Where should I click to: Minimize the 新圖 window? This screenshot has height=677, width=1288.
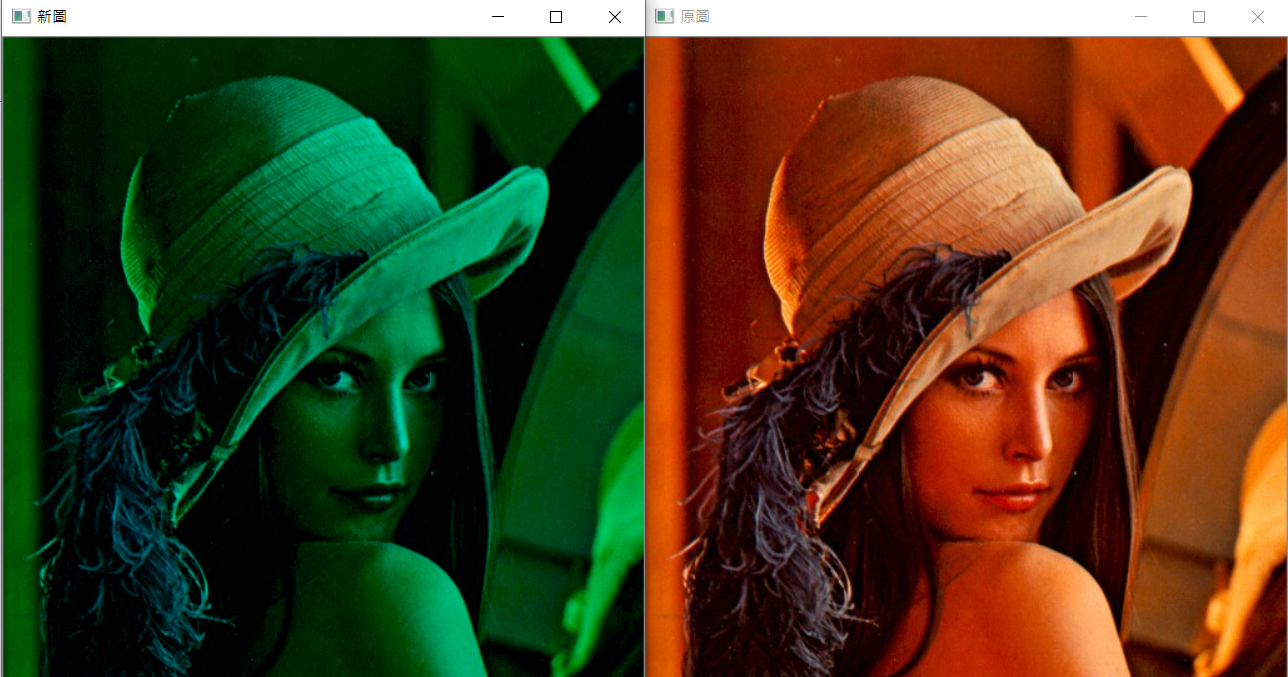[x=498, y=17]
